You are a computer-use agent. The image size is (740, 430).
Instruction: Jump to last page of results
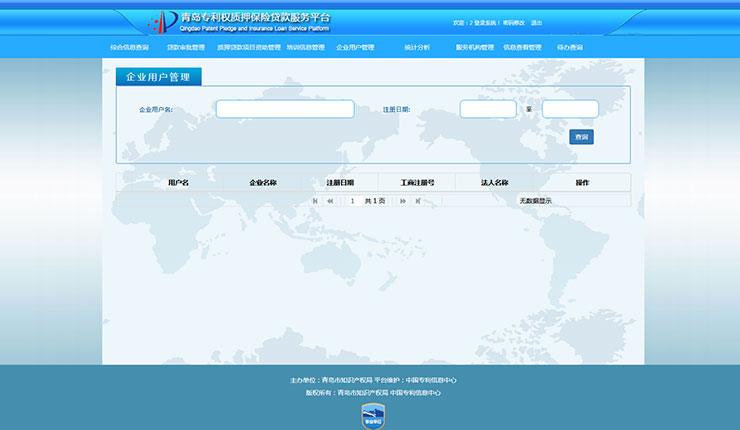coord(418,201)
